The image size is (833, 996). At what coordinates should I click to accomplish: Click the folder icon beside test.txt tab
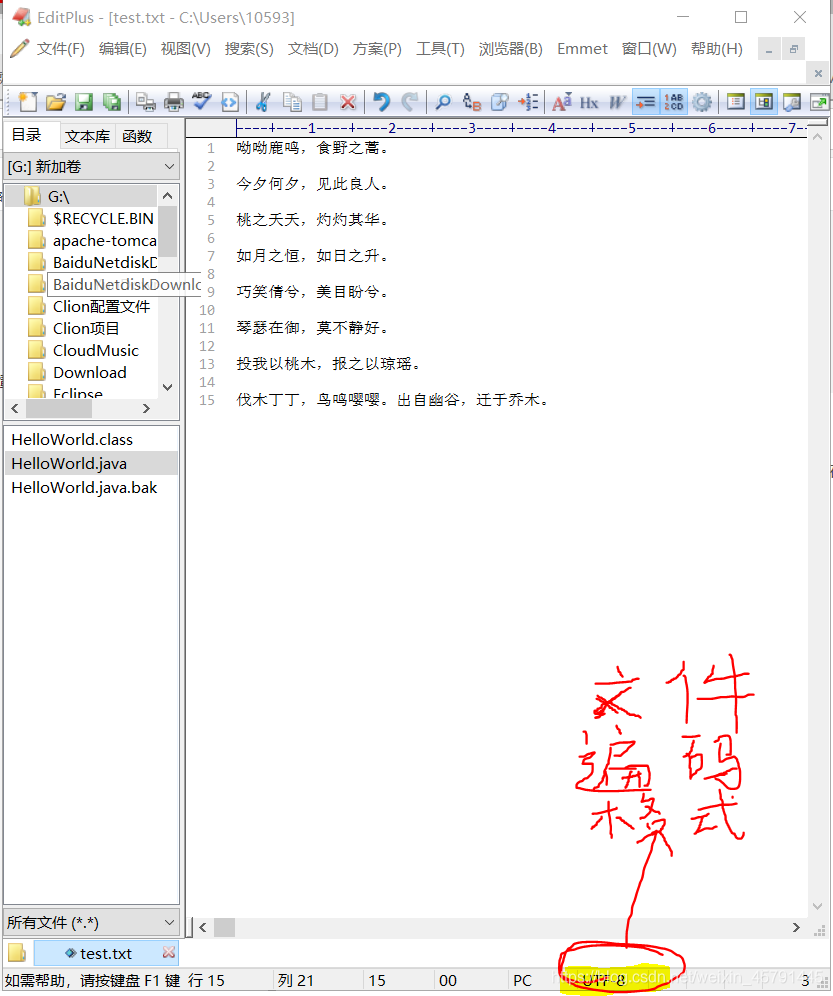(17, 953)
